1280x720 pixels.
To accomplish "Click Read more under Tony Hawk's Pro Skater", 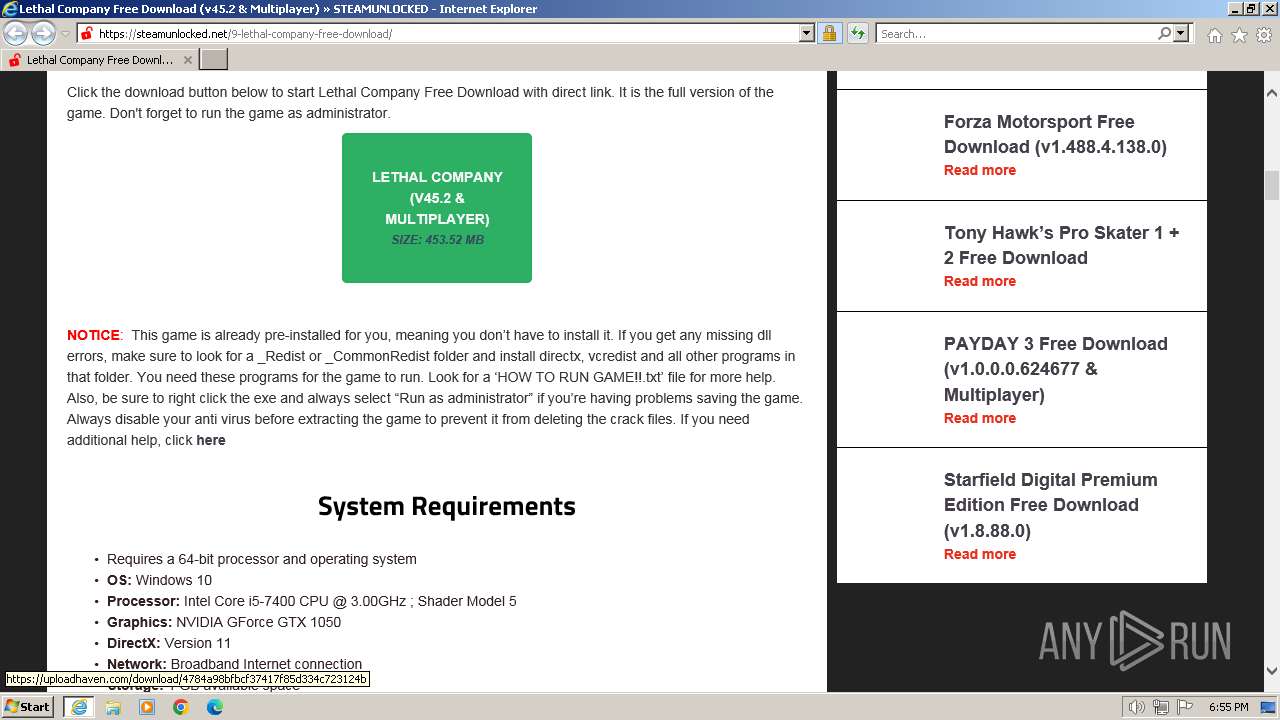I will click(x=980, y=281).
